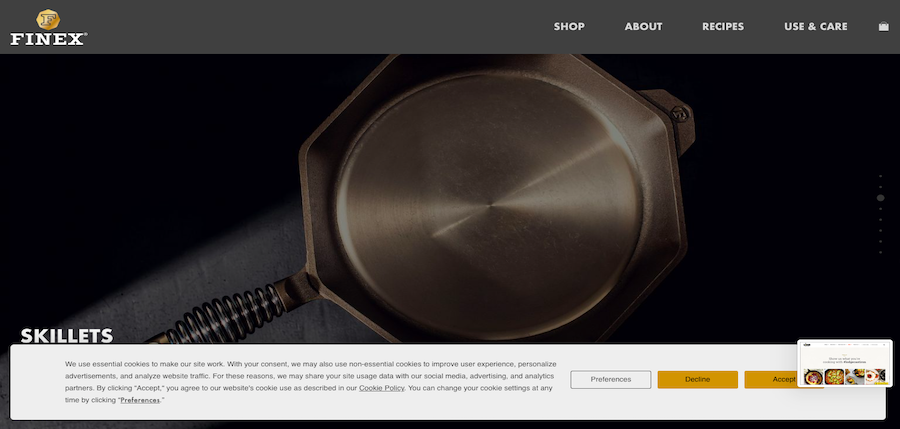Click the active enlarged slide indicator dot

pos(880,198)
